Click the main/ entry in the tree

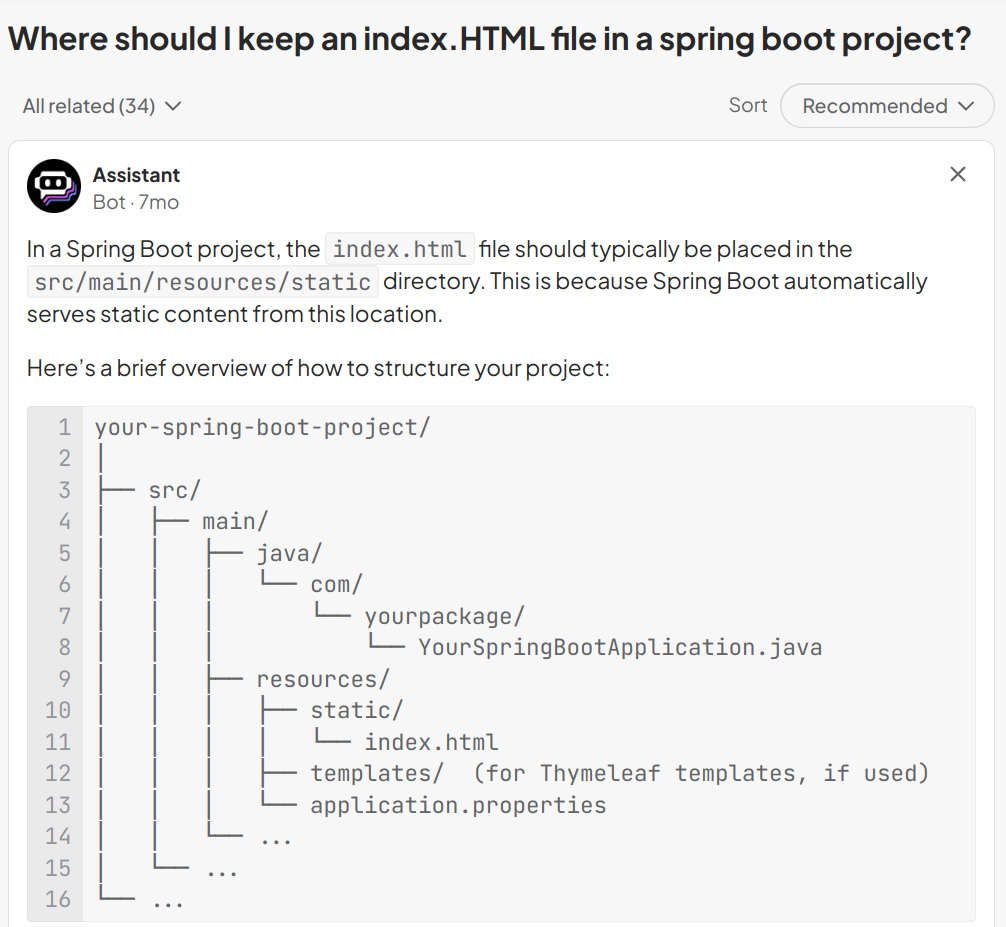235,522
